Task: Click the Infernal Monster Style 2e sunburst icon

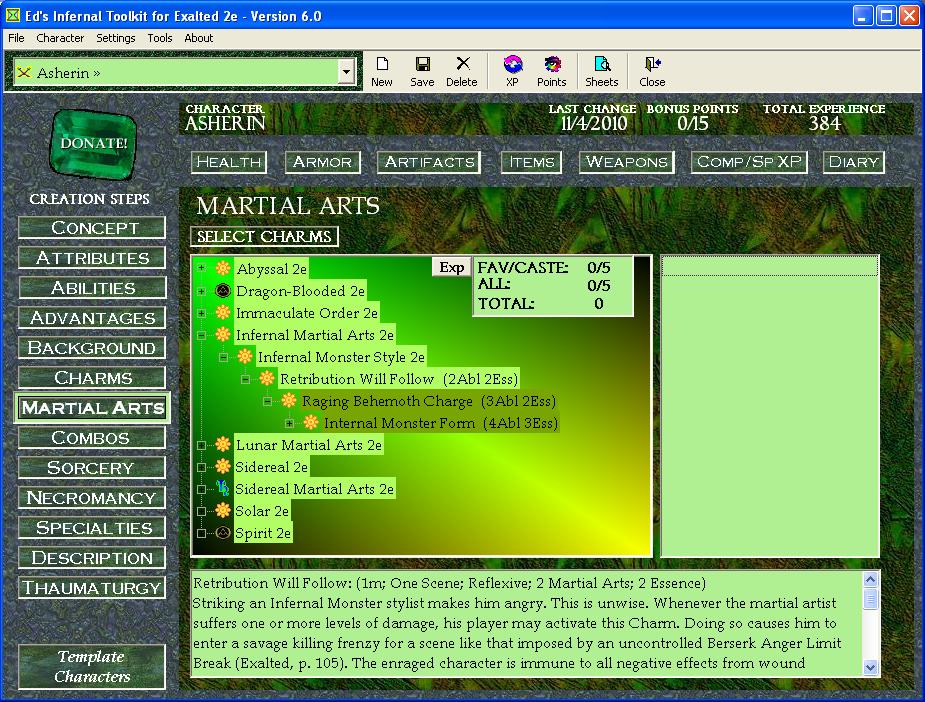Action: pyautogui.click(x=245, y=356)
